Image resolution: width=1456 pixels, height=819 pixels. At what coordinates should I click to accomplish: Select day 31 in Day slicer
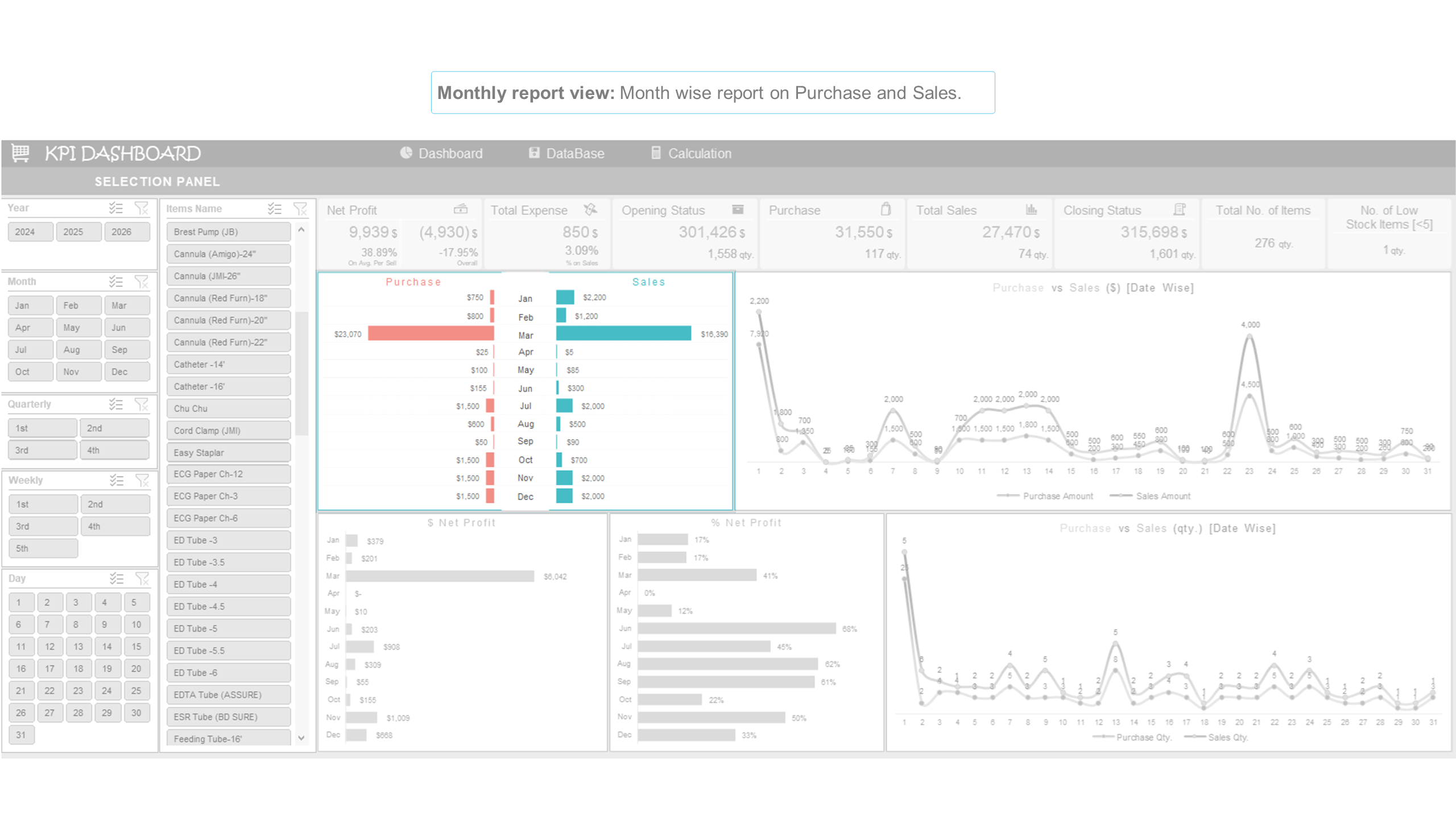[22, 735]
